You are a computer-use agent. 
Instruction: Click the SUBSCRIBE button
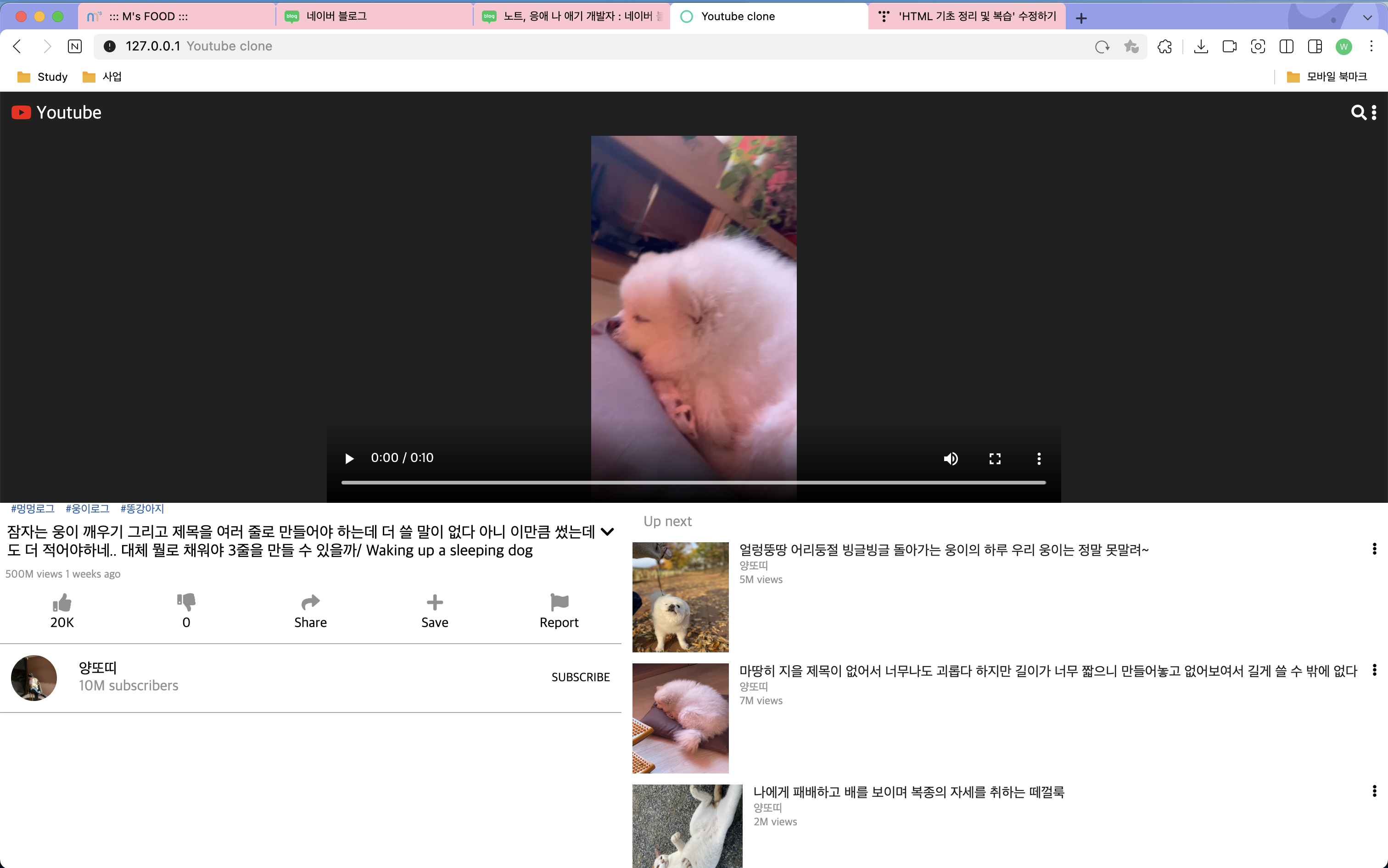(x=581, y=678)
